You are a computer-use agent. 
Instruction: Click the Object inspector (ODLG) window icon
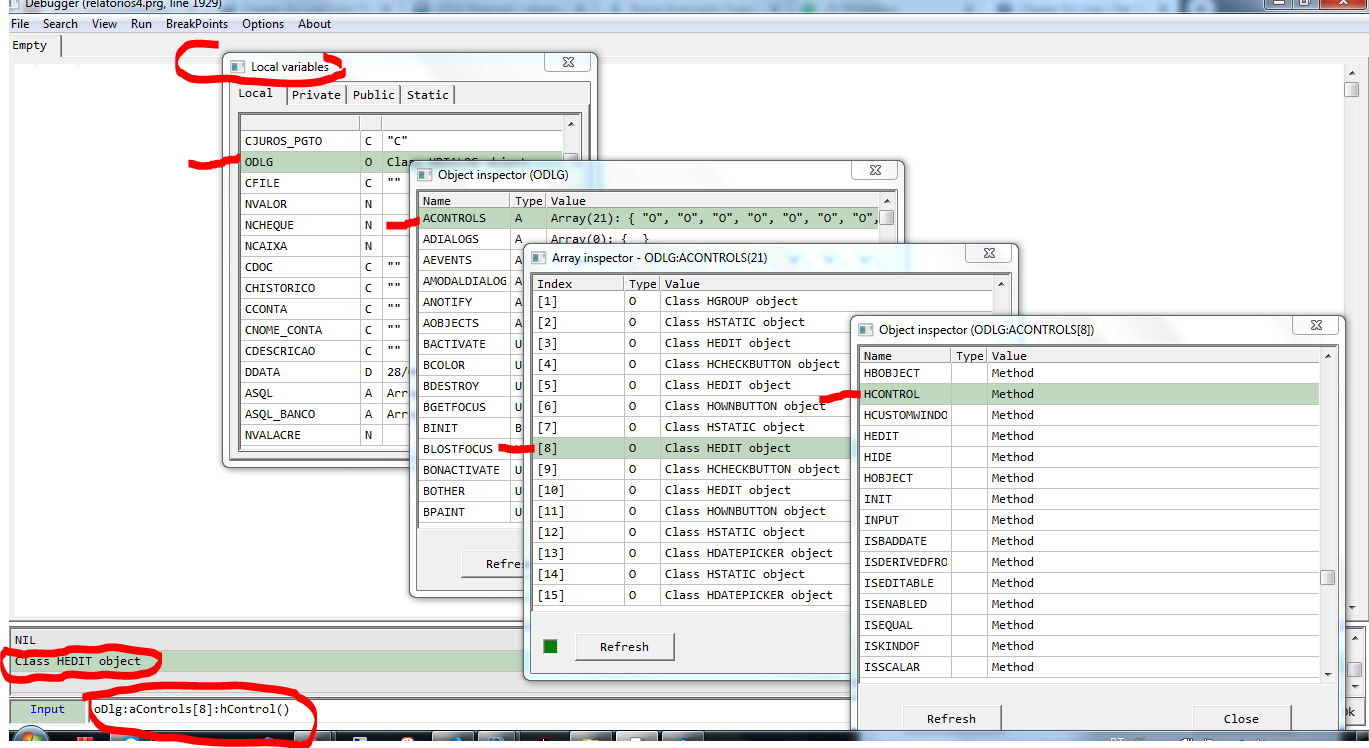pyautogui.click(x=424, y=175)
